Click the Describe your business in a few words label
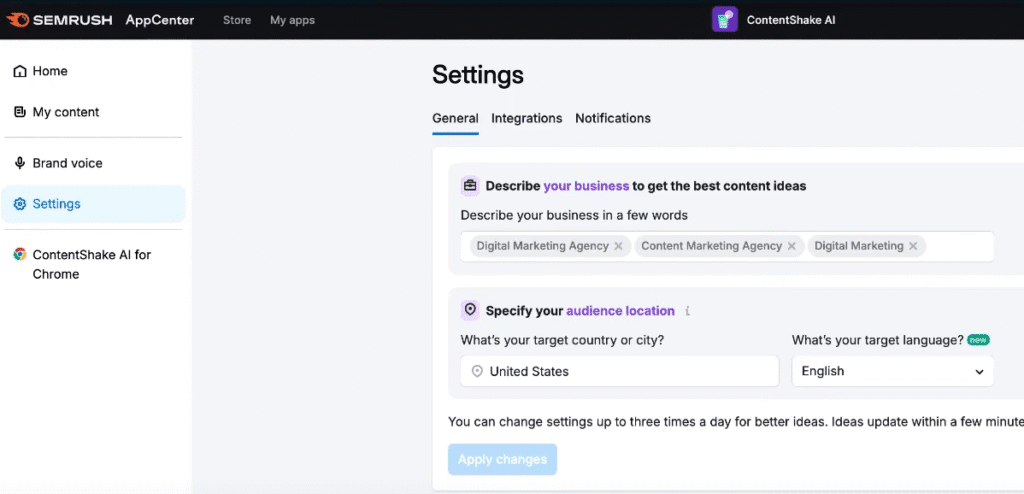 (x=574, y=215)
